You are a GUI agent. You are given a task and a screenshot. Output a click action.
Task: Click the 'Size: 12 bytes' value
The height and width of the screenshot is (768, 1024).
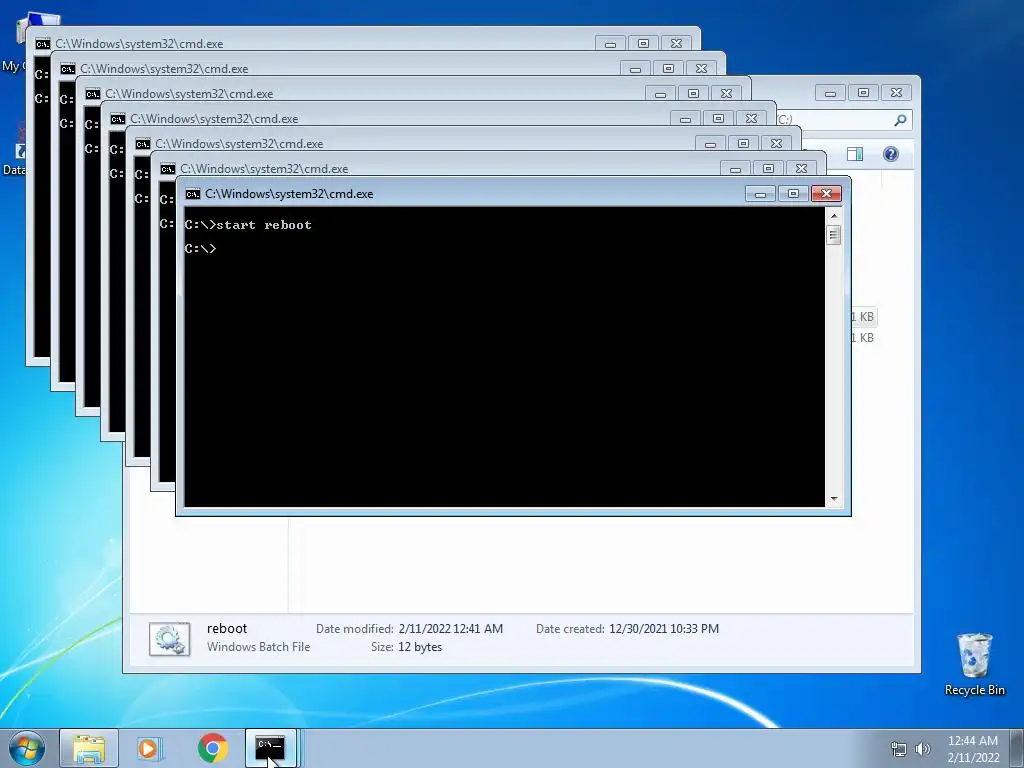coord(420,647)
